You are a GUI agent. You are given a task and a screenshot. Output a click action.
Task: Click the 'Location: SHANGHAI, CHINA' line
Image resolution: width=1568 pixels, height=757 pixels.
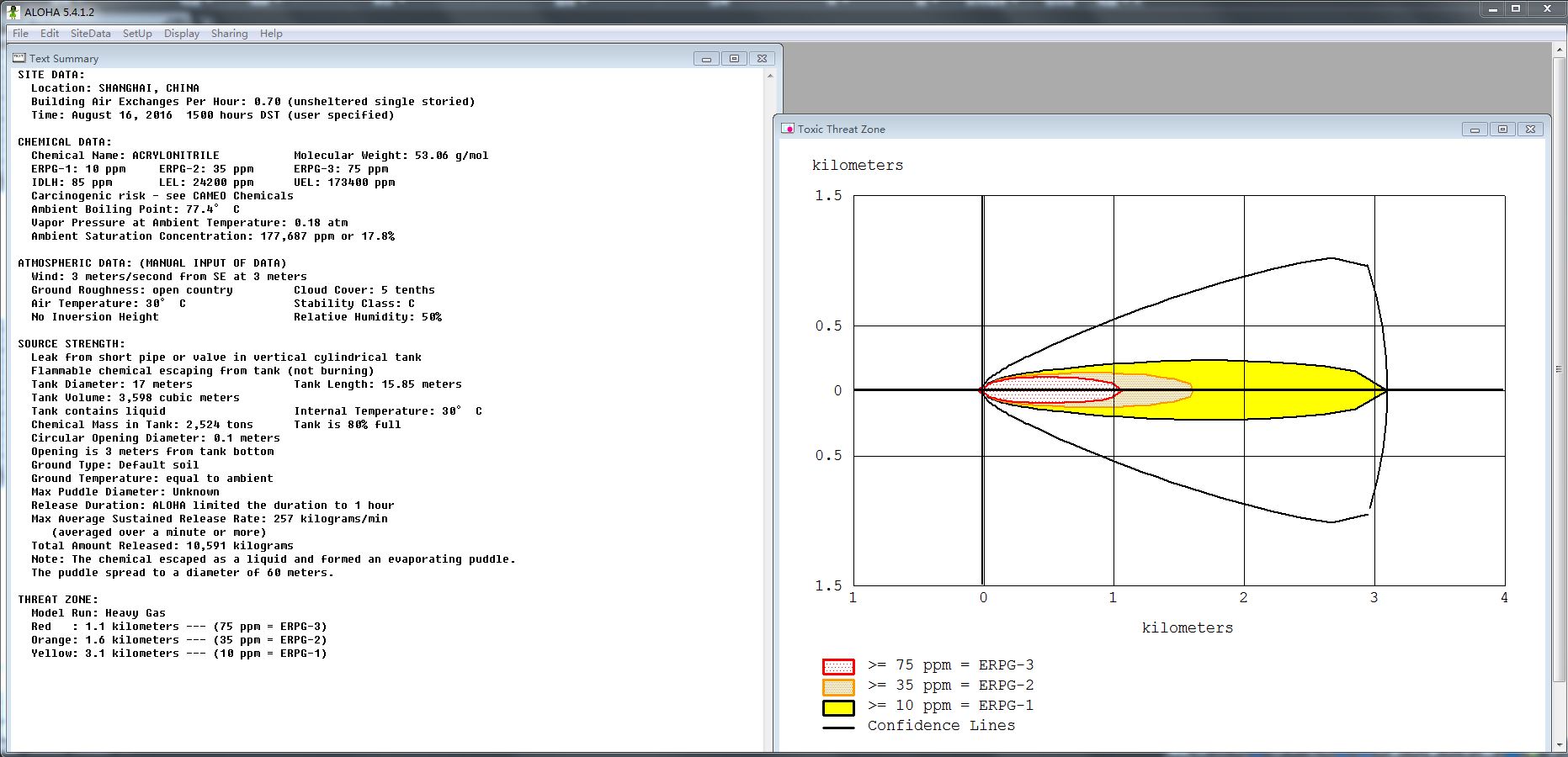(115, 88)
